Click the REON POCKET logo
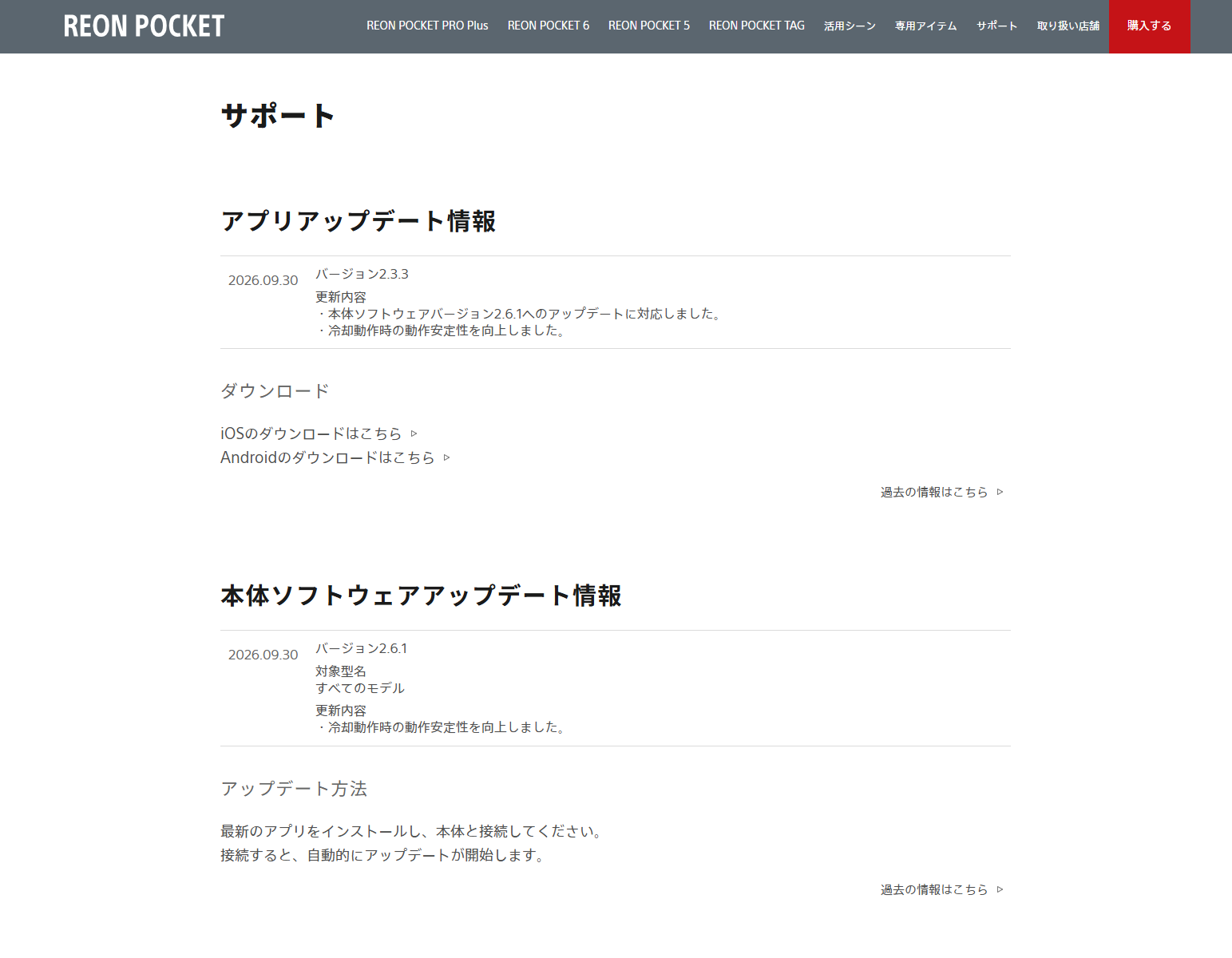 [x=144, y=26]
